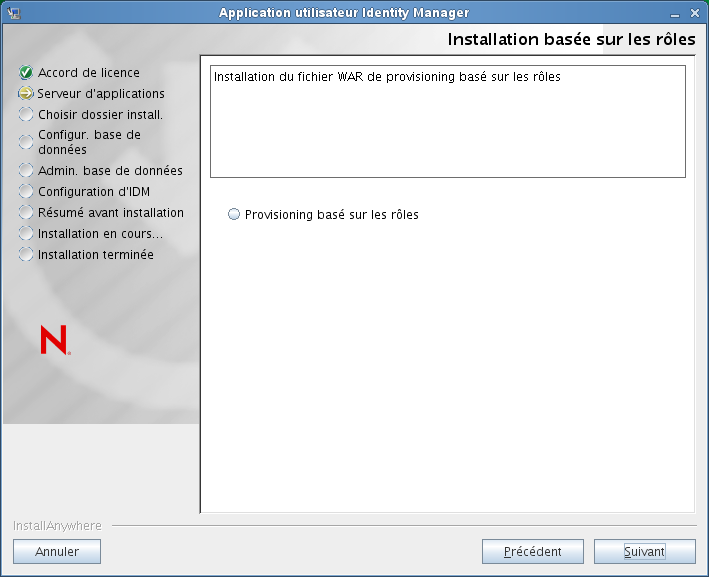Click the 'Admin. base de données' step label

[110, 170]
